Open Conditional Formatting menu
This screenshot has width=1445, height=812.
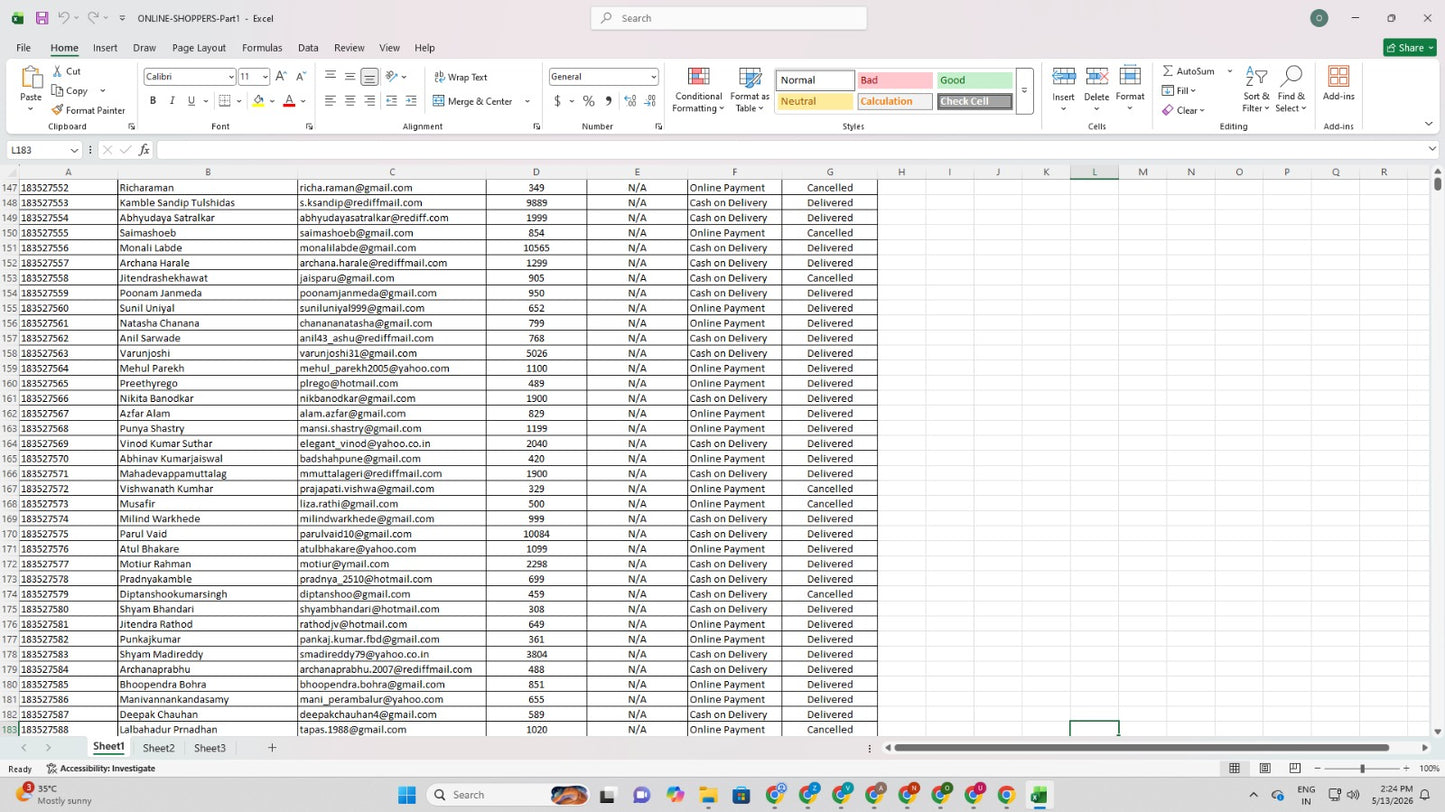[x=698, y=89]
